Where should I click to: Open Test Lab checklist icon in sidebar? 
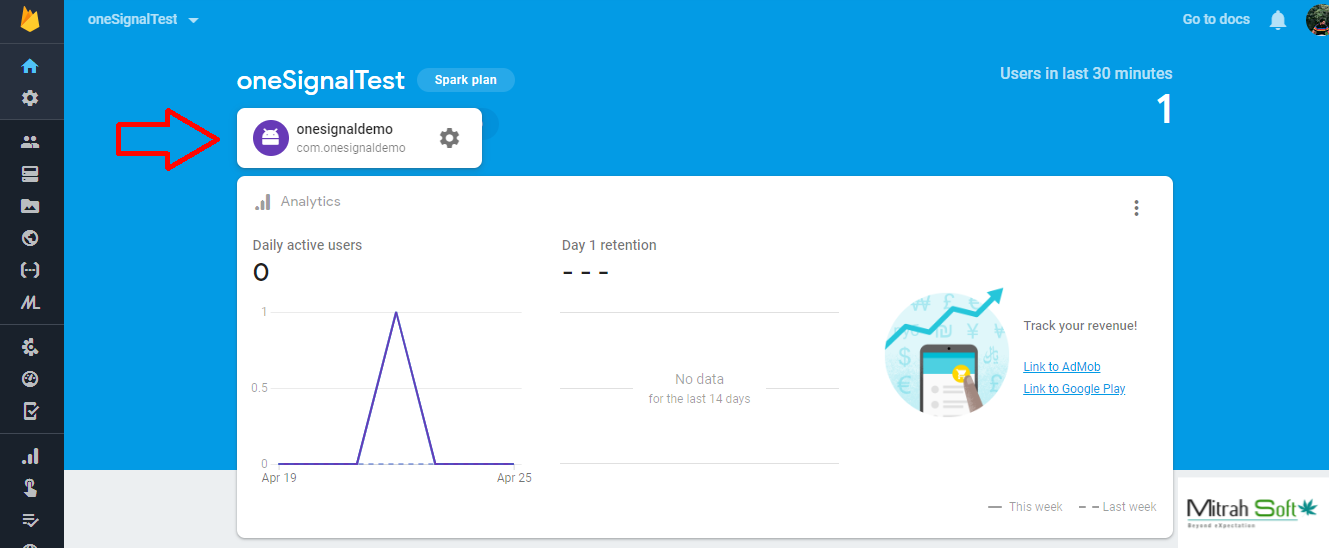click(x=30, y=411)
